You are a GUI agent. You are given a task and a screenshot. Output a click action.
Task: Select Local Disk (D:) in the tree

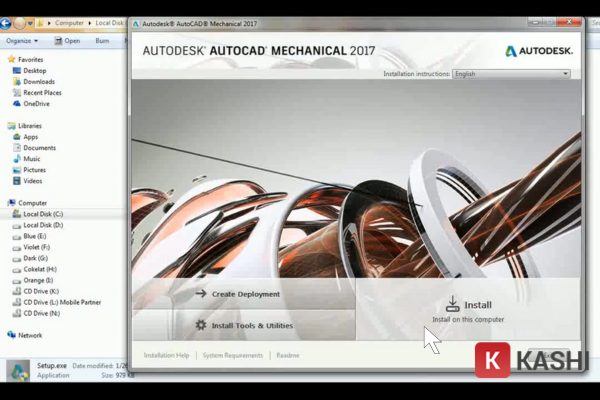[x=43, y=225]
